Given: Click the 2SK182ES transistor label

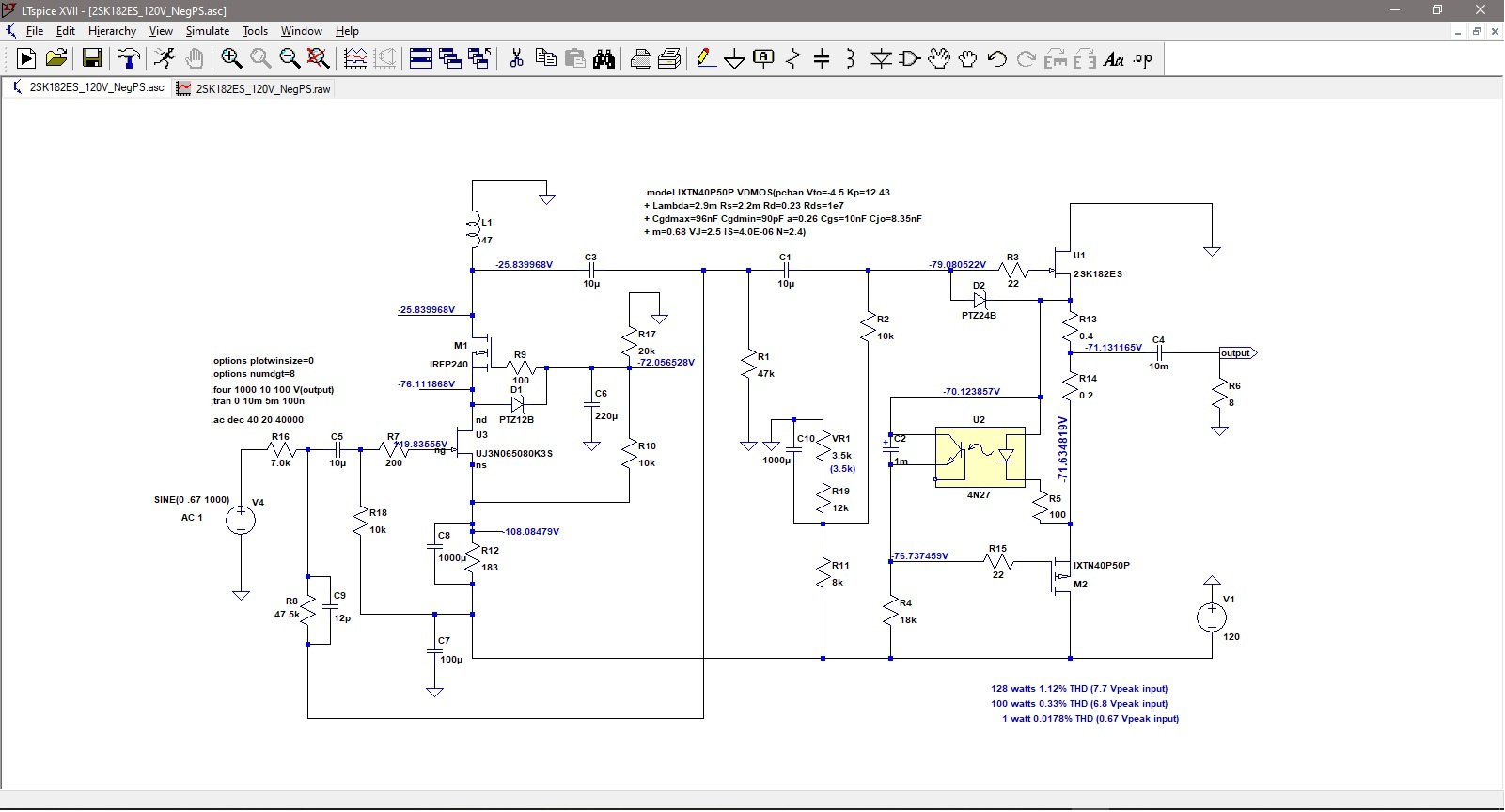Looking at the screenshot, I should [x=1098, y=273].
